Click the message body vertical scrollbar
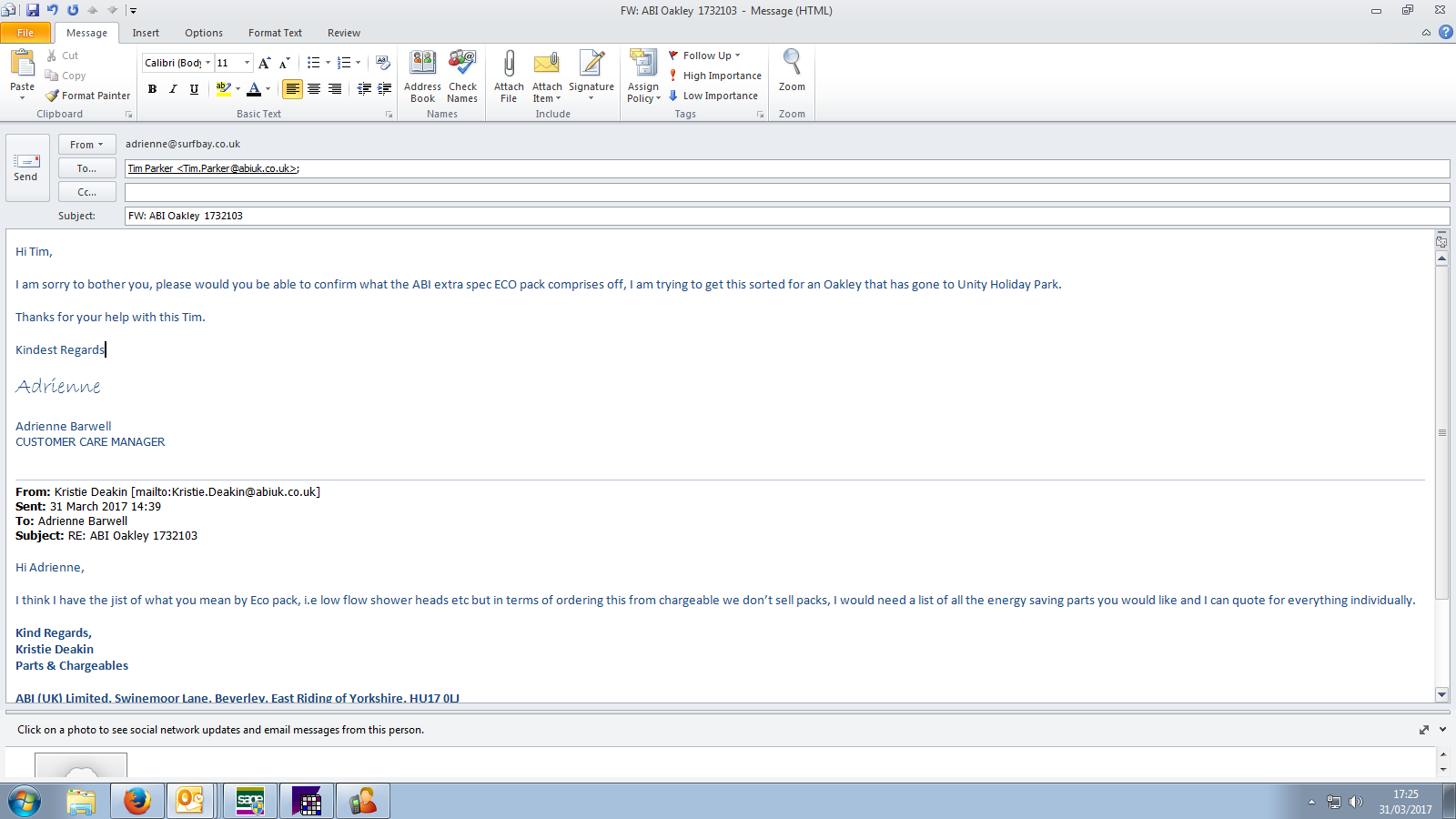 pos(1442,433)
